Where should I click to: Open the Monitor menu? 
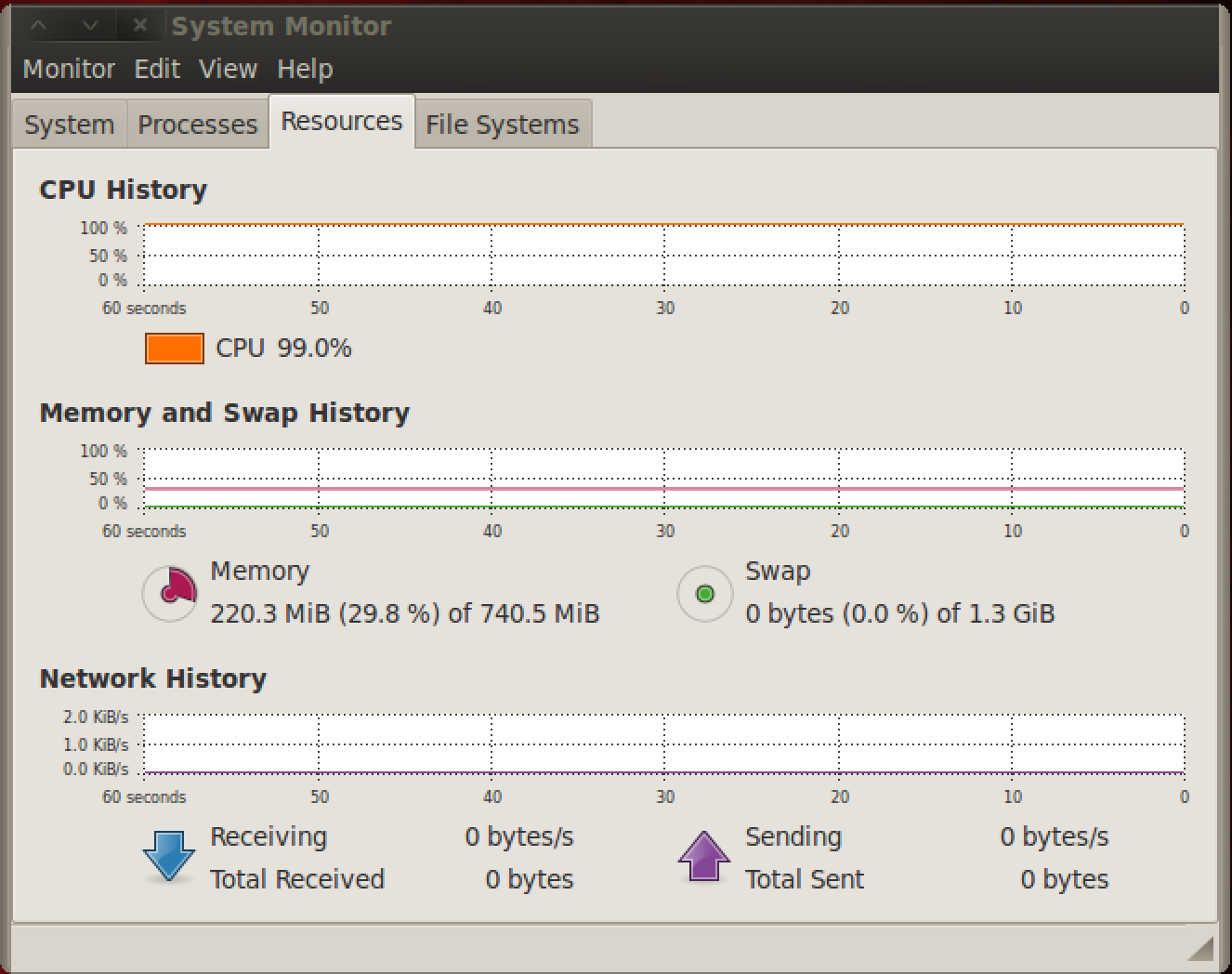coord(69,69)
